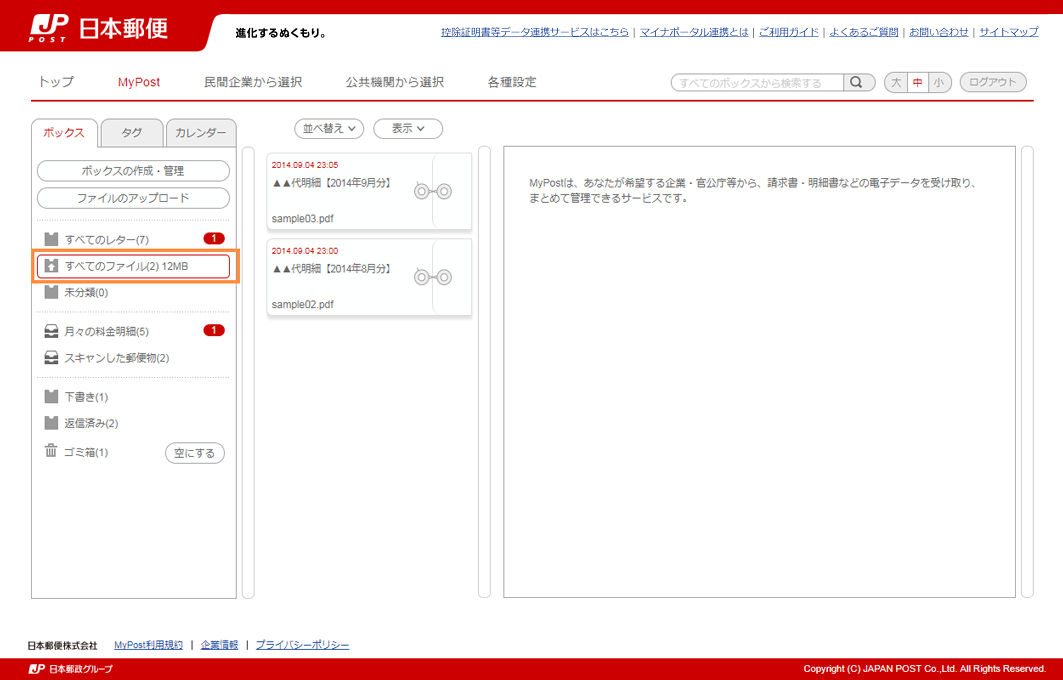
Task: Click Japan Post Group logo in footer
Action: pos(71,669)
